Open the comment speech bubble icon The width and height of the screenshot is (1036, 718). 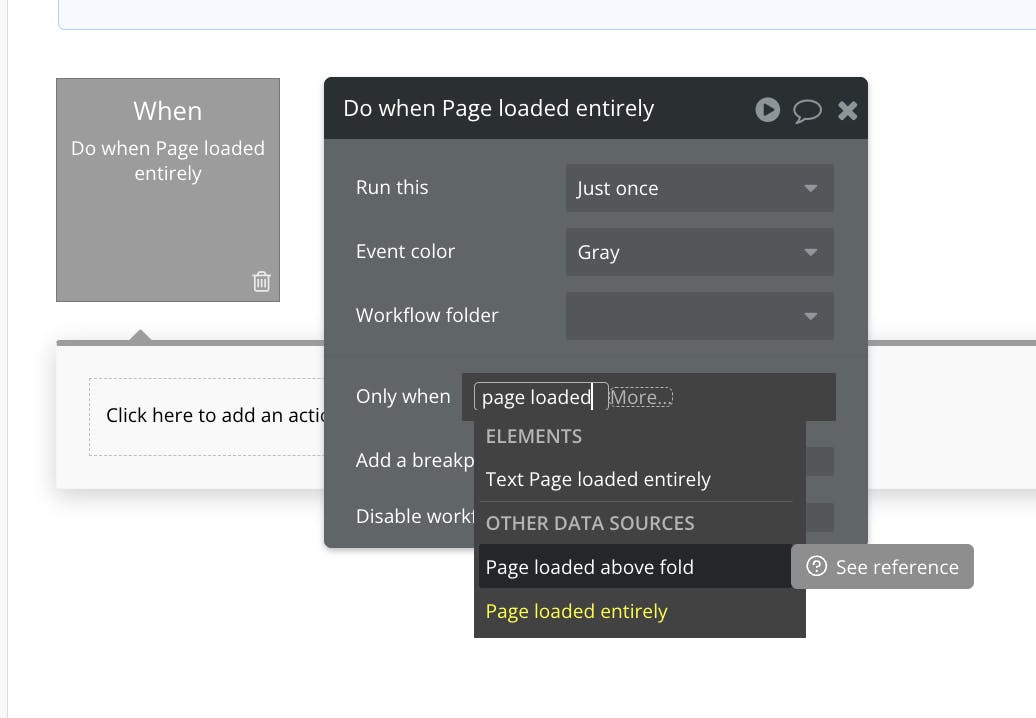tap(807, 110)
